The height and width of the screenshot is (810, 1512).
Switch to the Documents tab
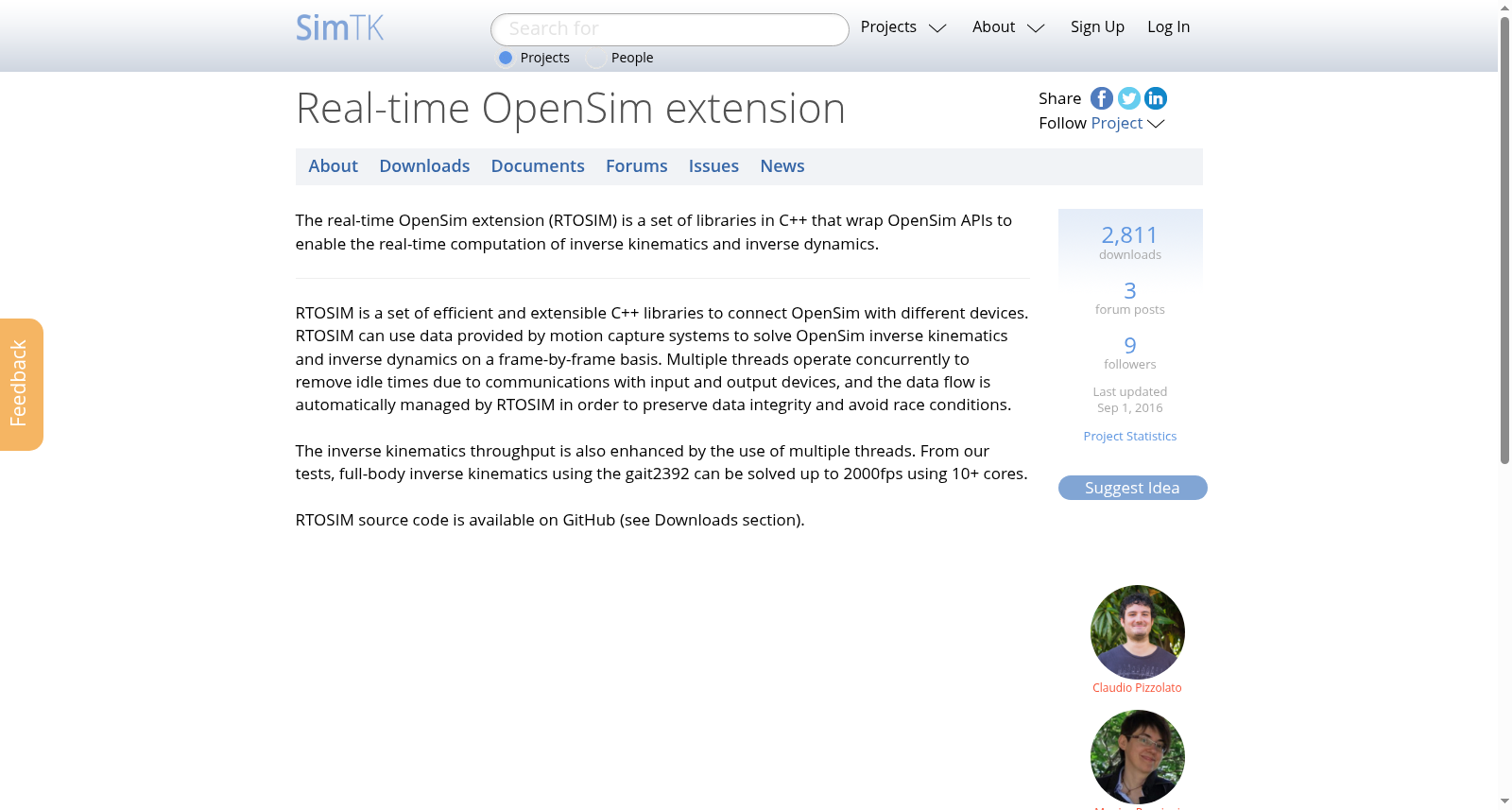538,166
